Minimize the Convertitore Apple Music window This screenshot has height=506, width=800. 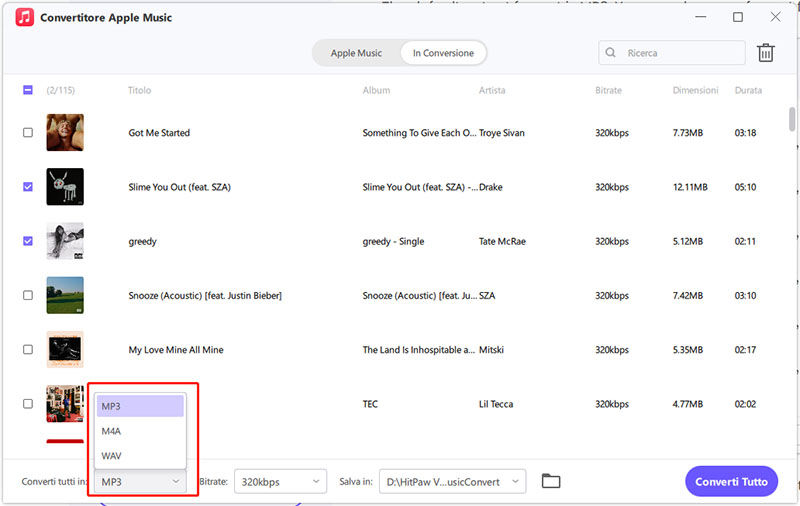[x=701, y=17]
